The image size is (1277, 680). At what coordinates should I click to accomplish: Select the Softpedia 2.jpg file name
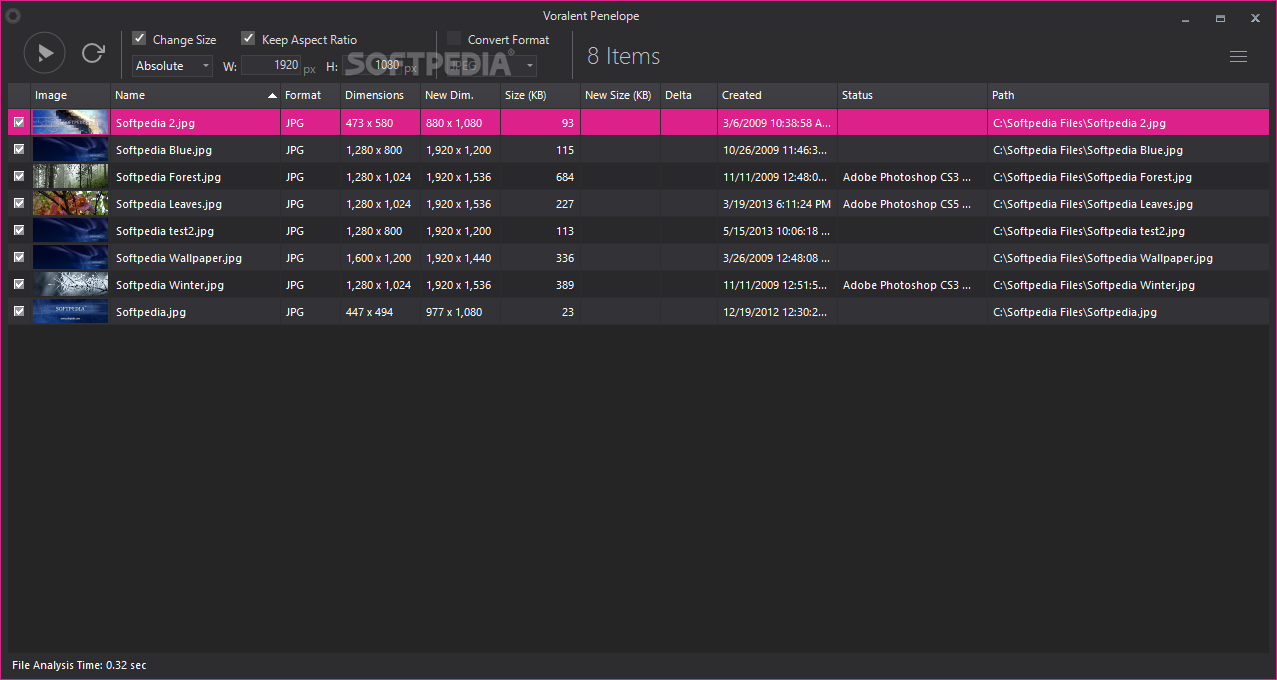(x=156, y=123)
